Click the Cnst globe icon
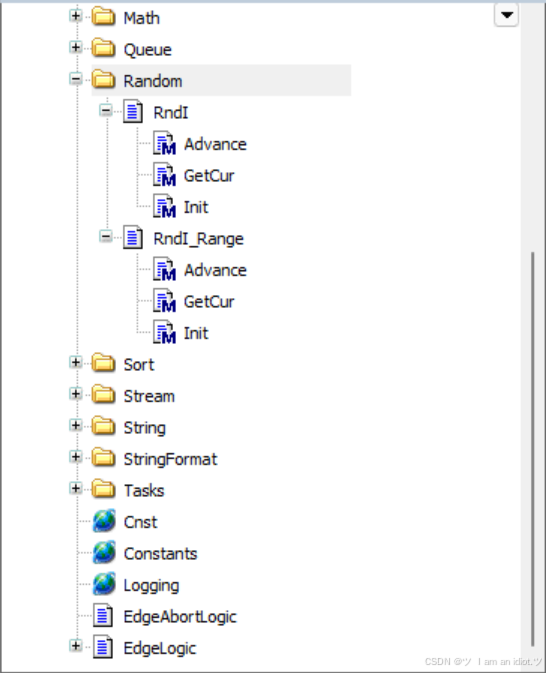The height and width of the screenshot is (673, 546). click(104, 521)
